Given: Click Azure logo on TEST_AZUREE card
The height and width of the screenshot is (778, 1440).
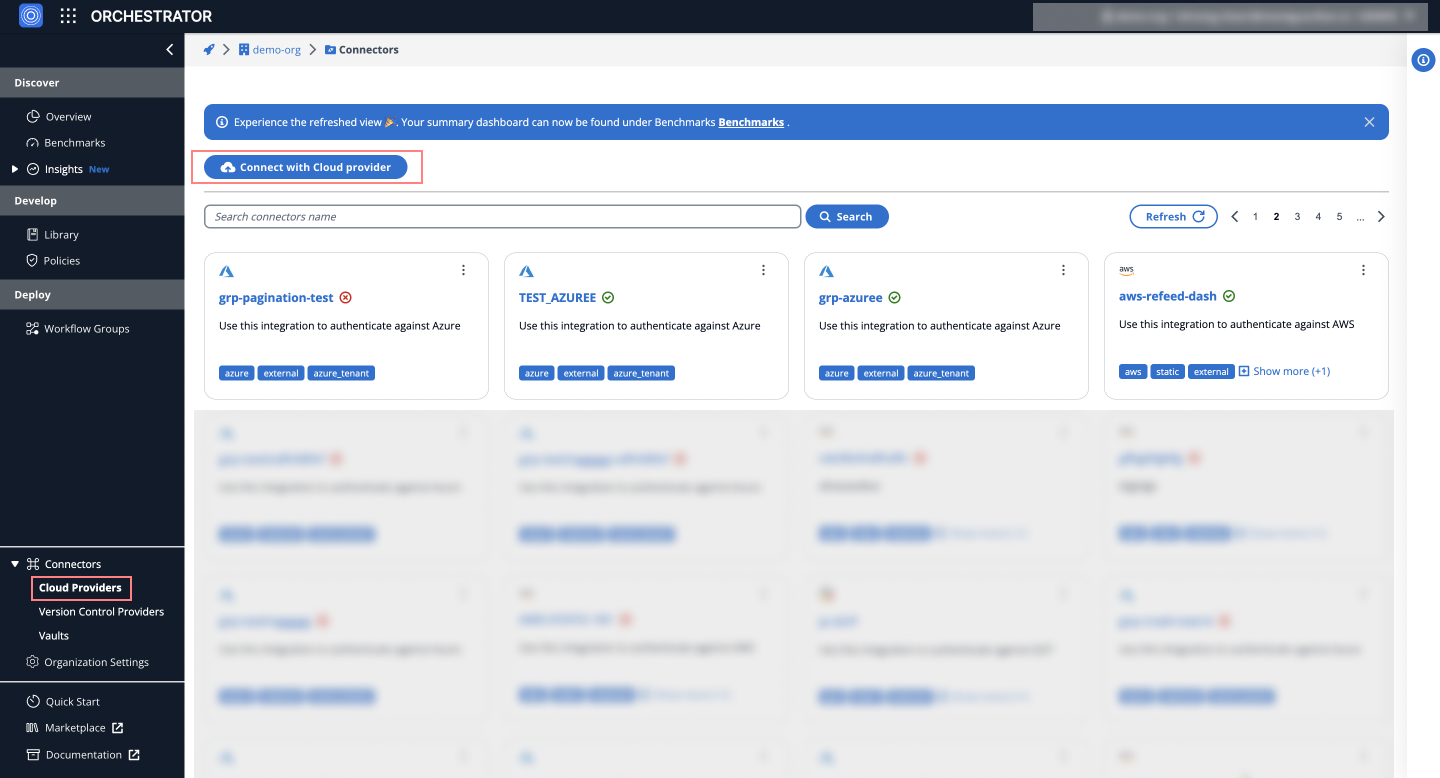Looking at the screenshot, I should 526,271.
